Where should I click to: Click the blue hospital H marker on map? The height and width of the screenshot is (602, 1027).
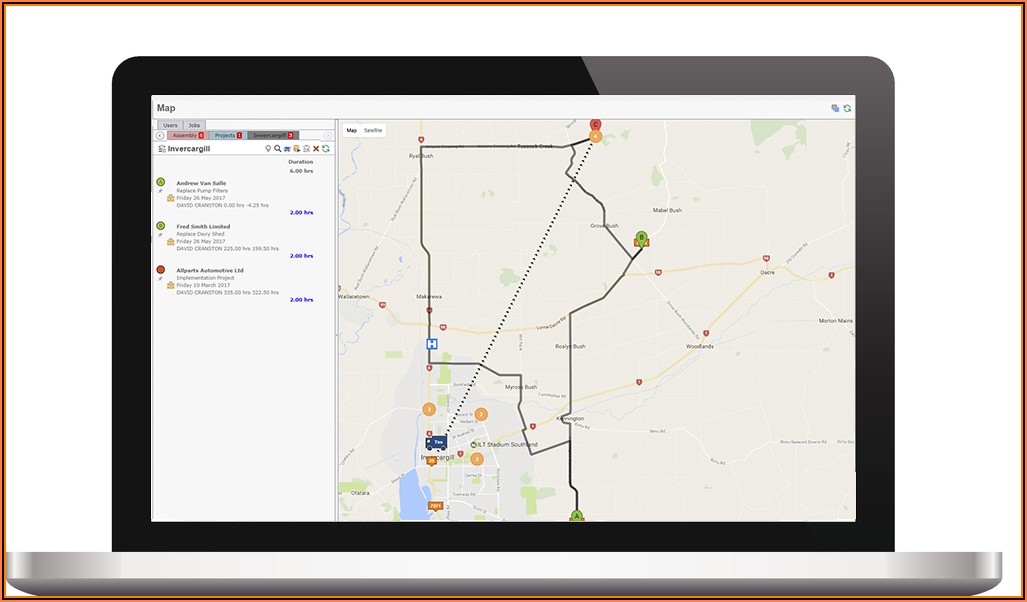tap(432, 344)
